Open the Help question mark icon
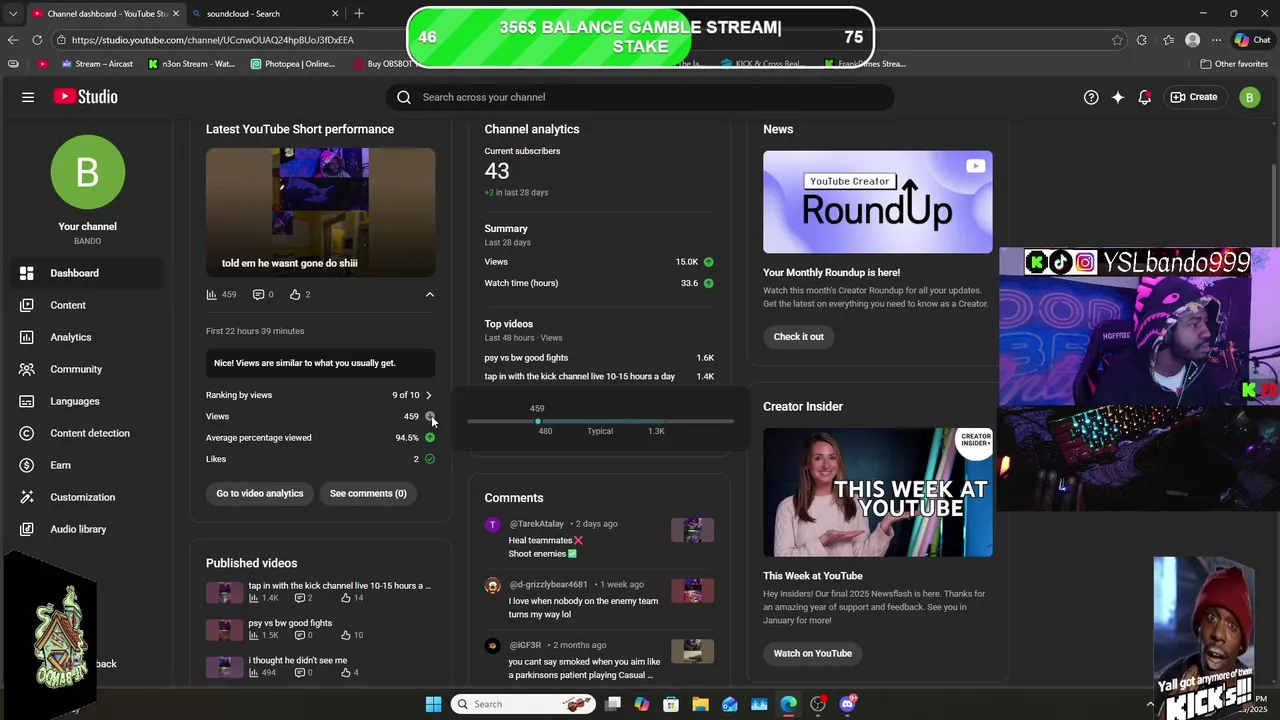 tap(1091, 97)
